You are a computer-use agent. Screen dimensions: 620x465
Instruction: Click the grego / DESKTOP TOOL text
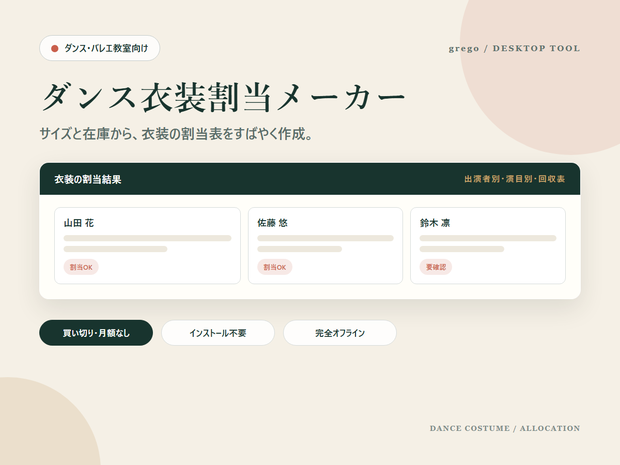[x=514, y=49]
